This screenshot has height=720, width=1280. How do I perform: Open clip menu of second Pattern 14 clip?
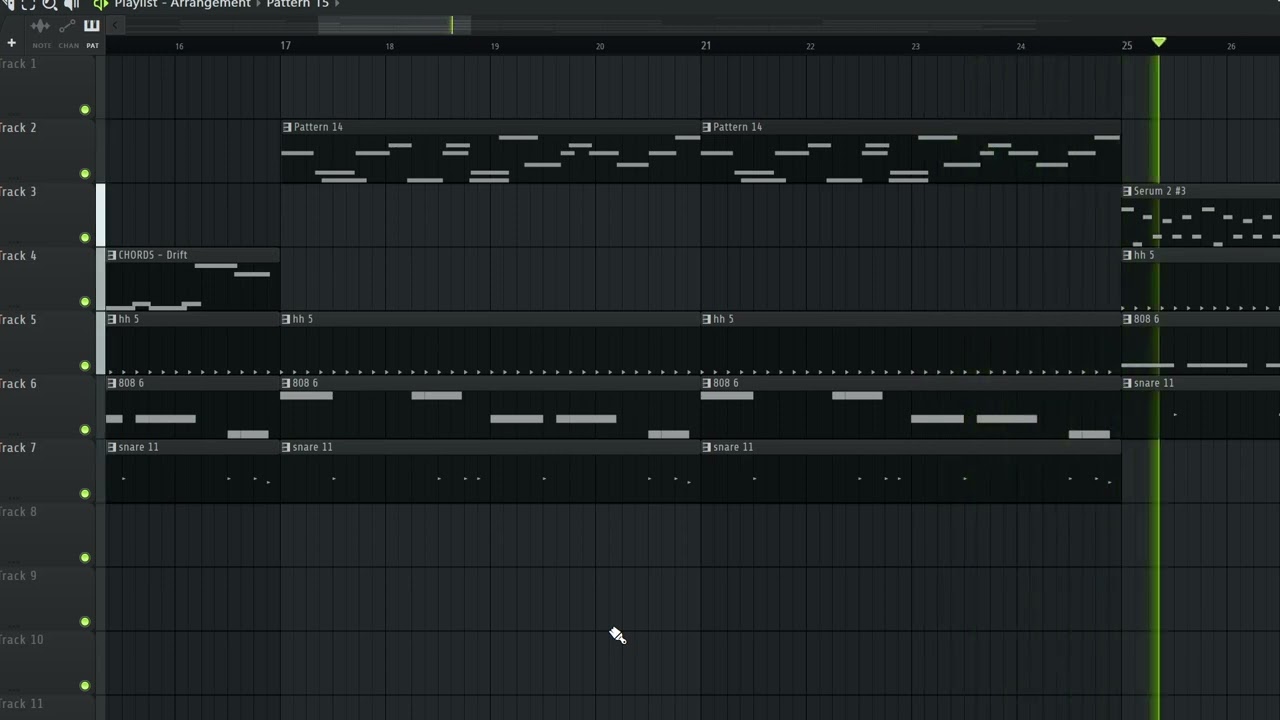pos(707,127)
